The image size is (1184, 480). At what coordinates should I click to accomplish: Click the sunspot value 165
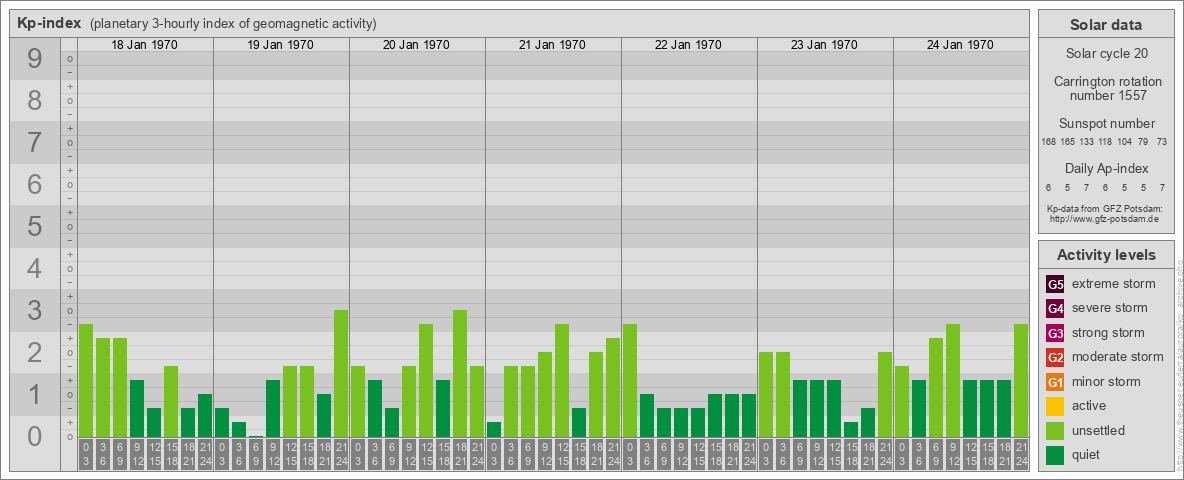pyautogui.click(x=1068, y=142)
